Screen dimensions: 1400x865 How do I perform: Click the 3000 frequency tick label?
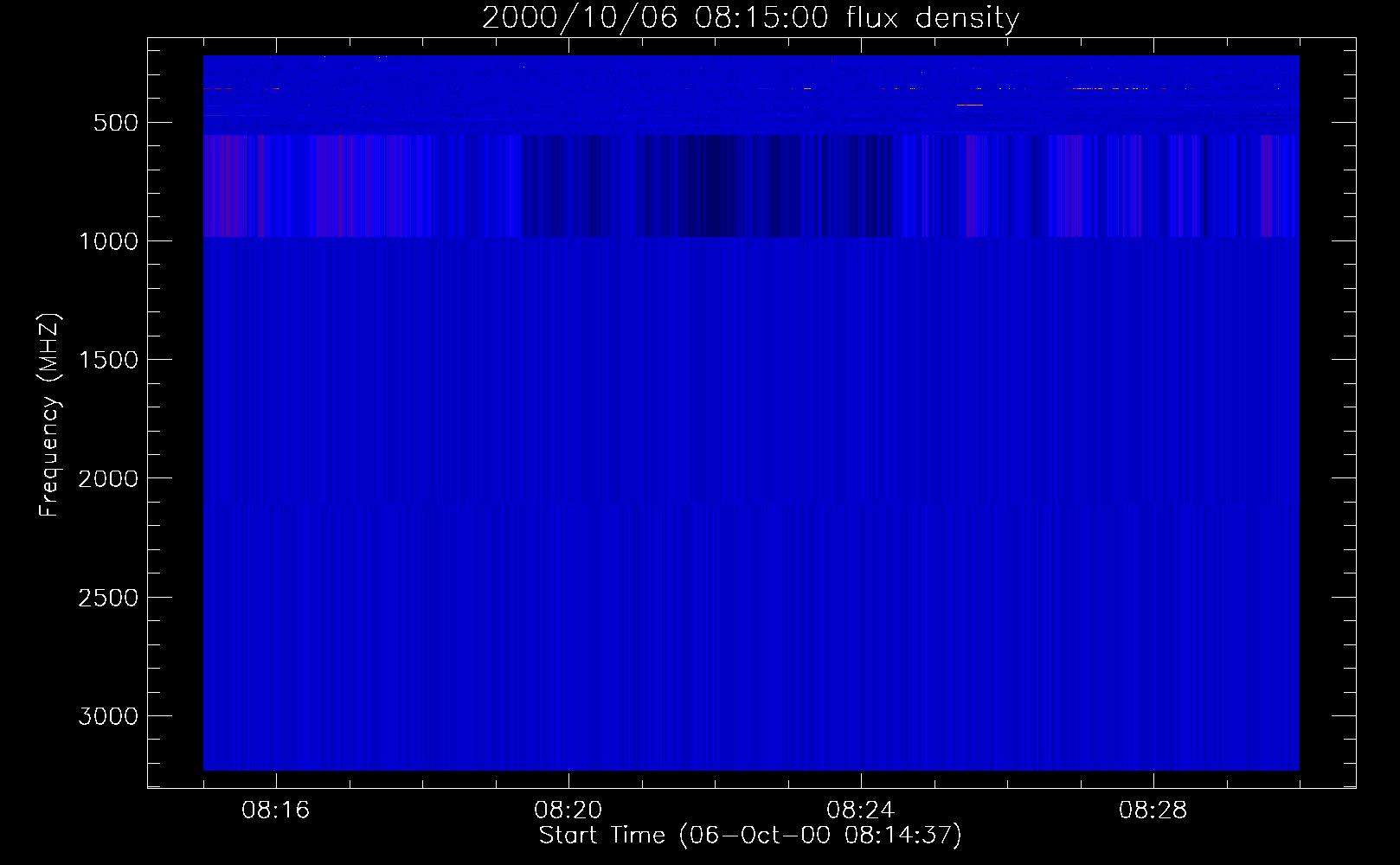pos(108,716)
